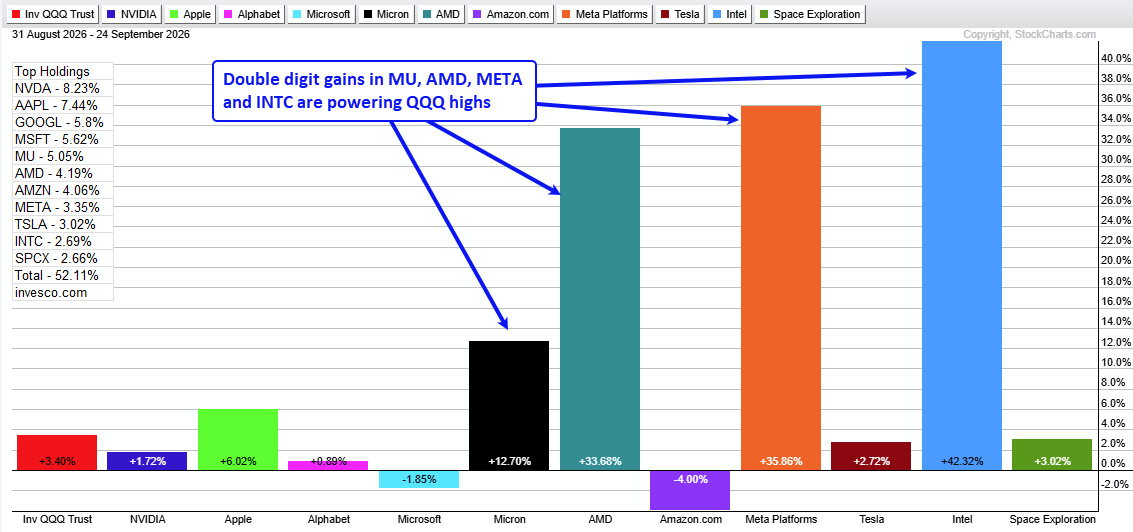
Task: Click the purple Amazon.com negative bar
Action: (x=690, y=491)
